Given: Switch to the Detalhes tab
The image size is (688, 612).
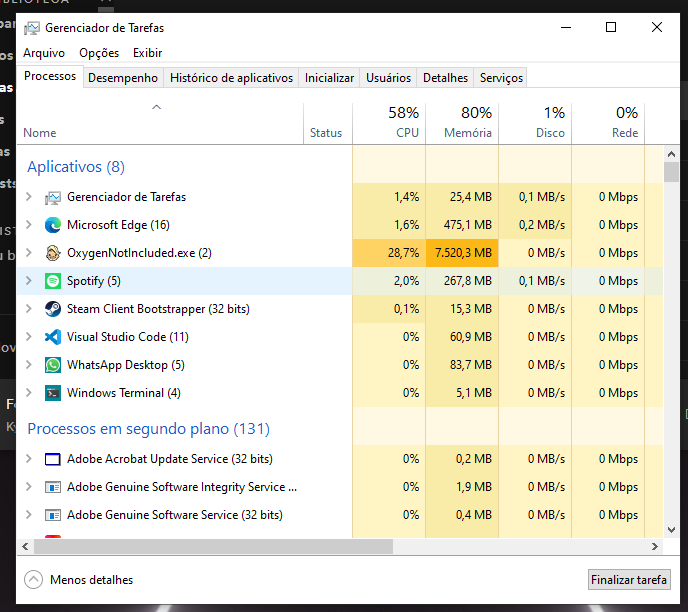Looking at the screenshot, I should pyautogui.click(x=445, y=78).
